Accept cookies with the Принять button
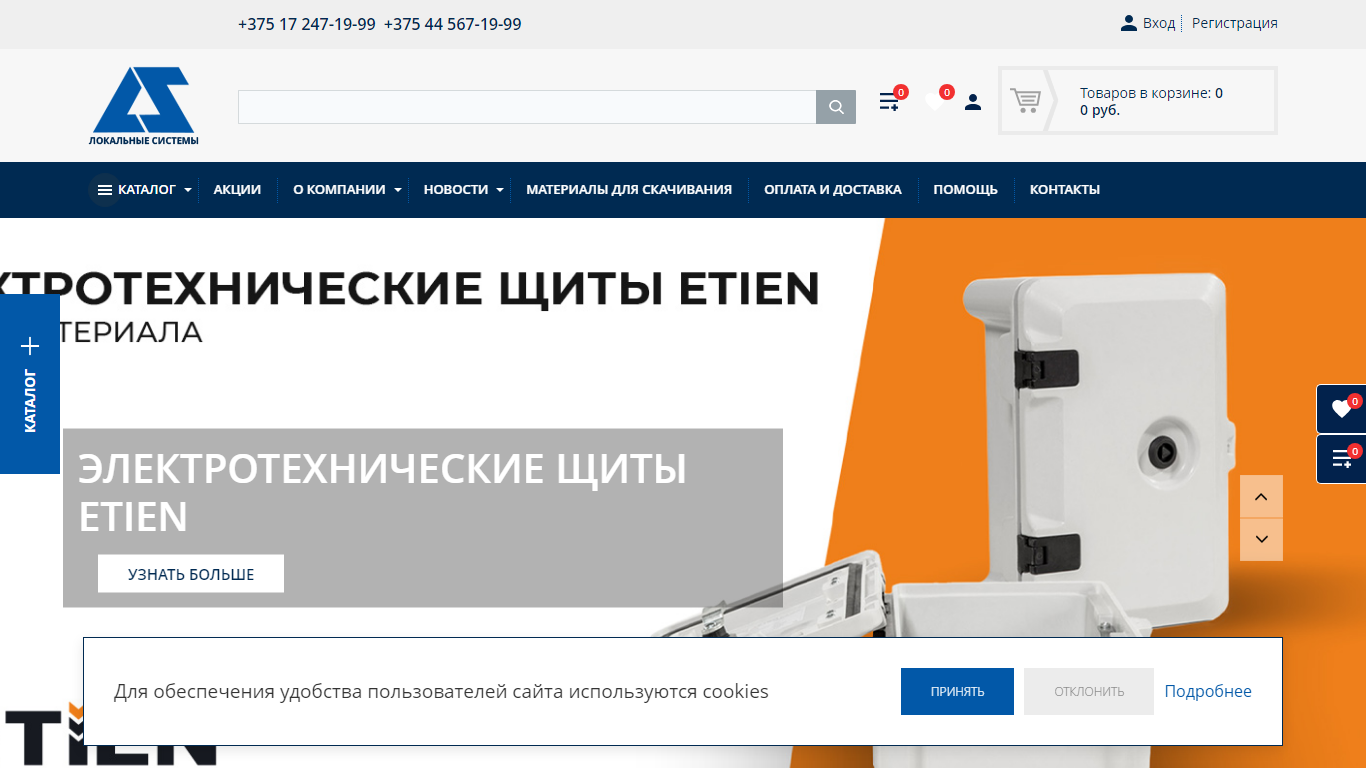This screenshot has width=1366, height=768. coord(957,691)
